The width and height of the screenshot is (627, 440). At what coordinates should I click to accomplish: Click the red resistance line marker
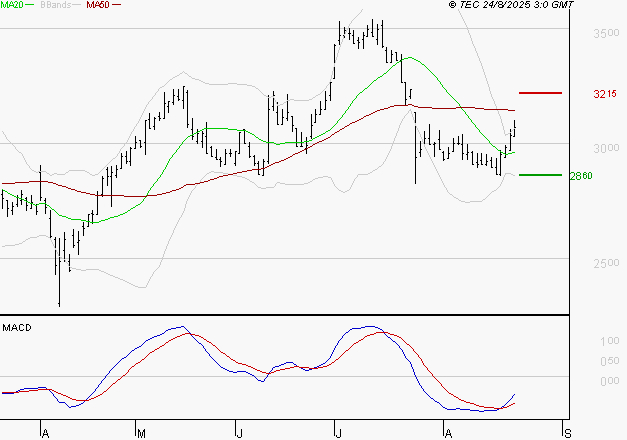[540, 93]
